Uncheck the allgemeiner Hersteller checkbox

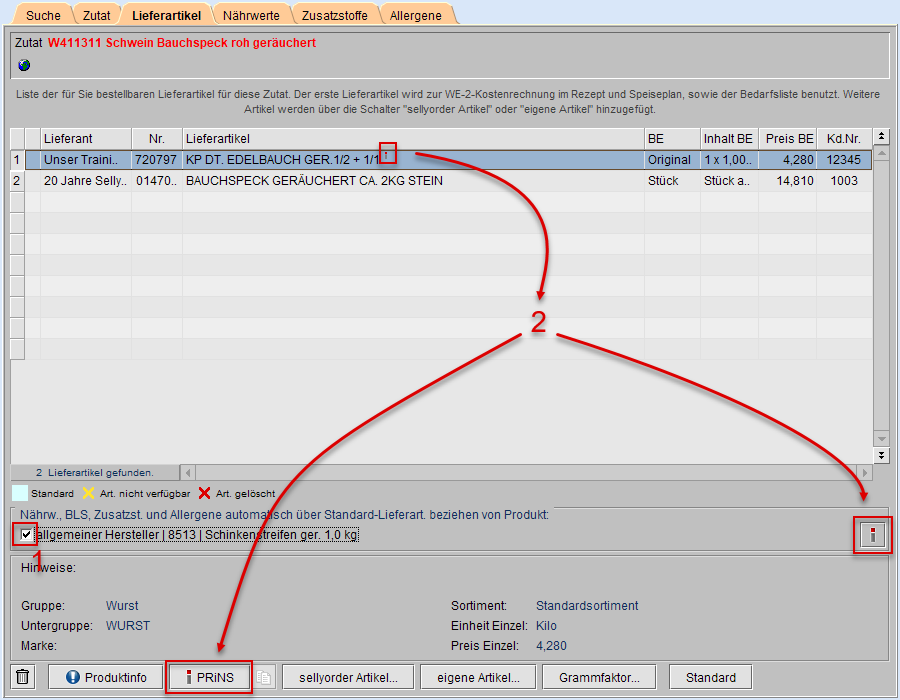[x=26, y=535]
